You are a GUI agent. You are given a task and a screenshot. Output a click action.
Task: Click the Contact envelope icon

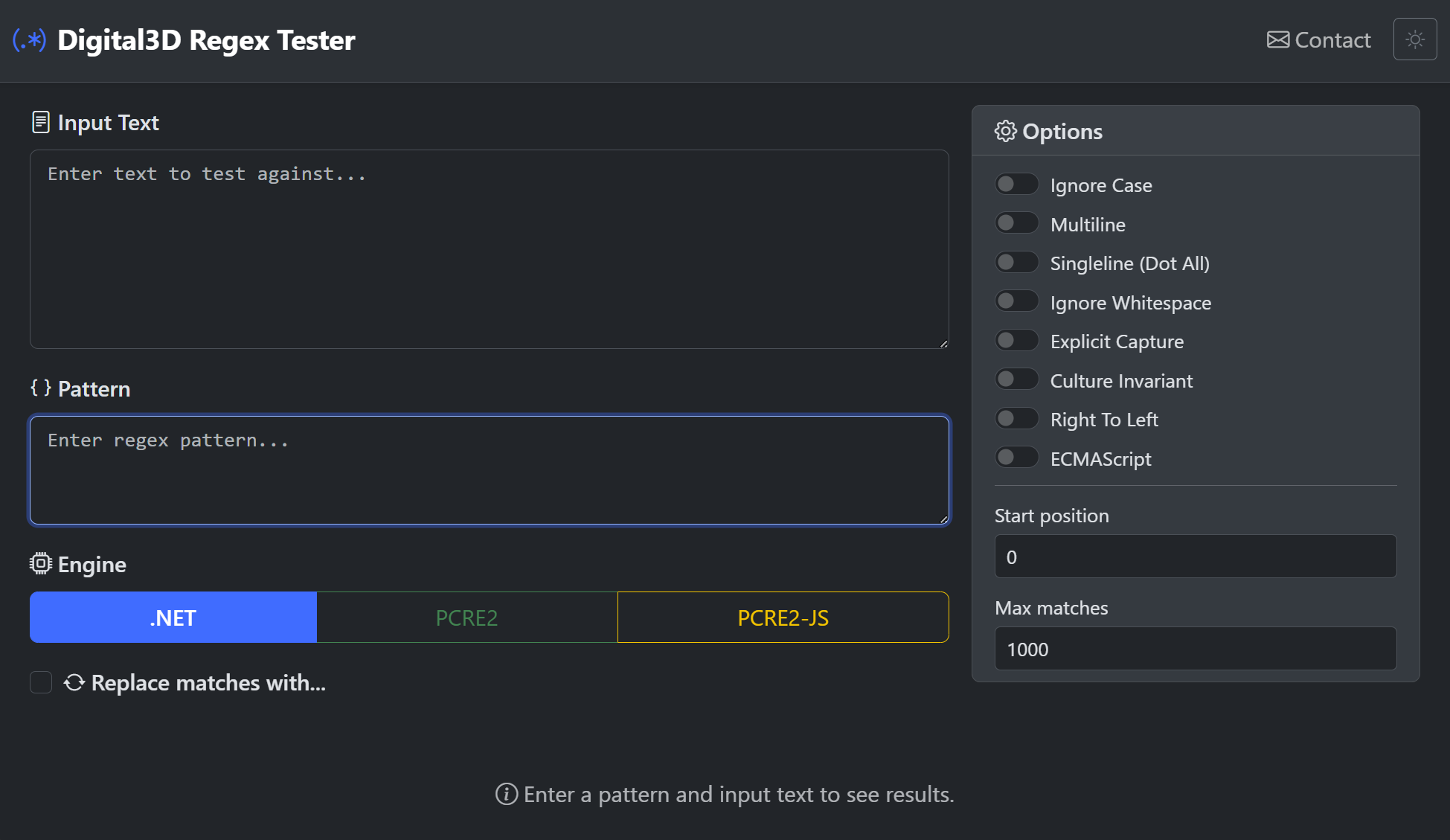point(1277,40)
